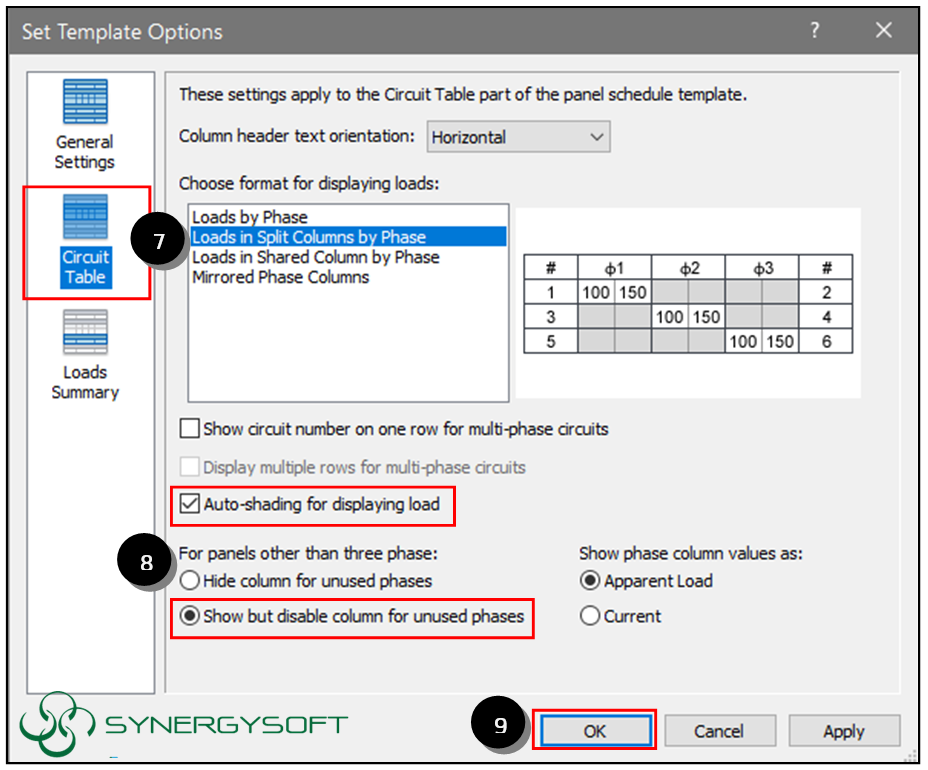Confirm settings with the OK button

tap(595, 731)
